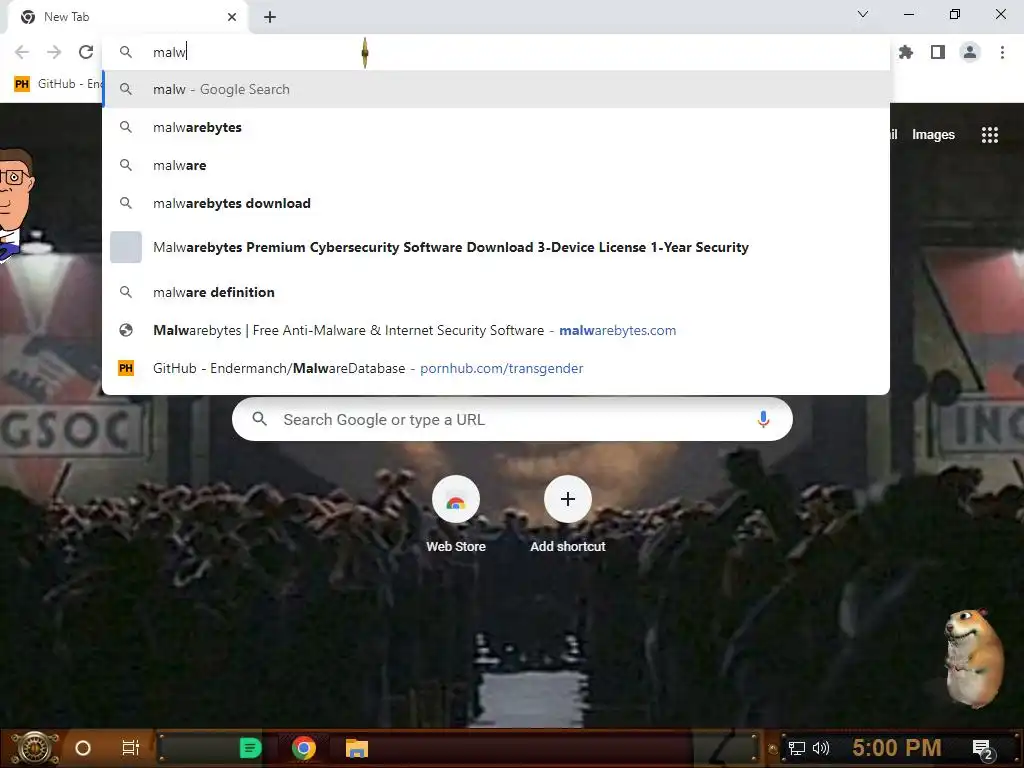Click the hamster desktop pet

click(974, 658)
